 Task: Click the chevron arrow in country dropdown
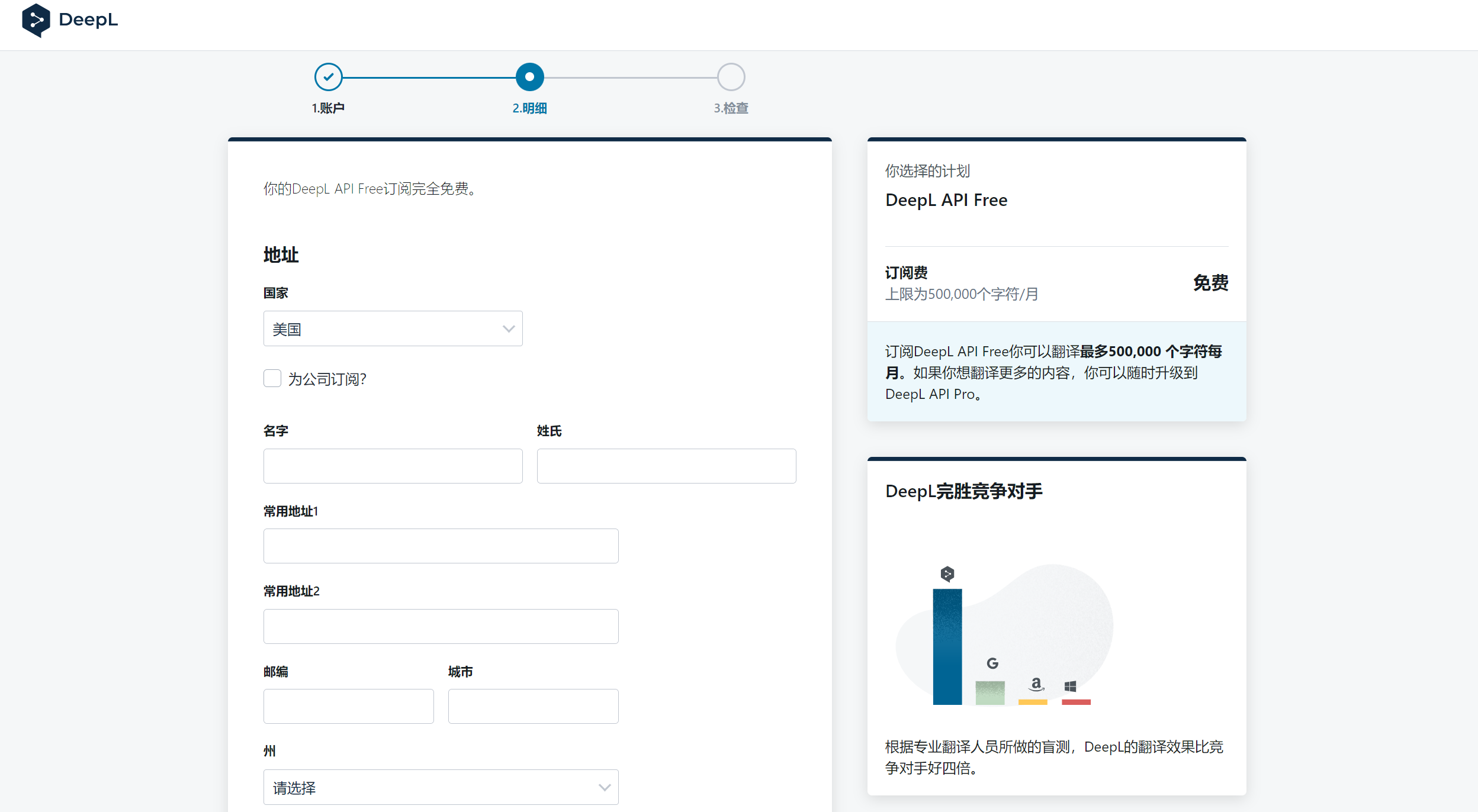pyautogui.click(x=509, y=329)
